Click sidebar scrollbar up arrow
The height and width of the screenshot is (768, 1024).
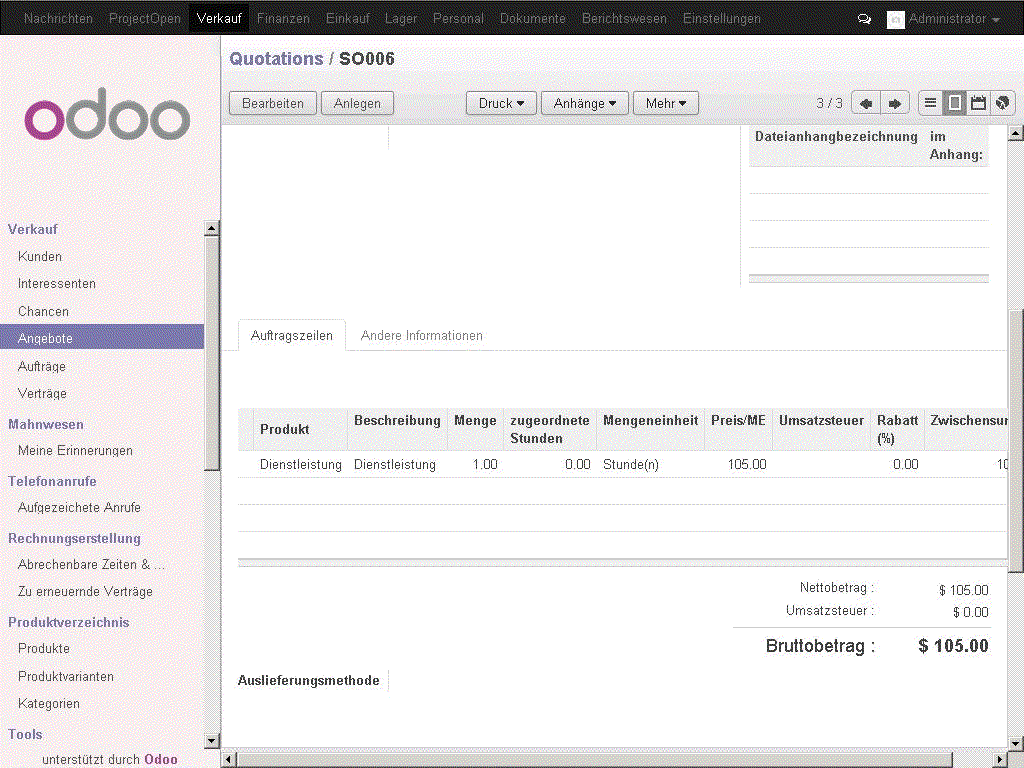(212, 229)
